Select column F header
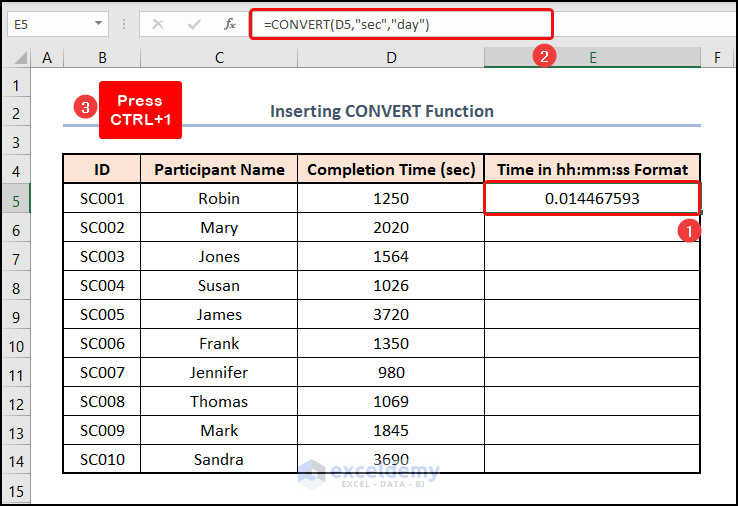Image resolution: width=738 pixels, height=506 pixels. [x=717, y=57]
